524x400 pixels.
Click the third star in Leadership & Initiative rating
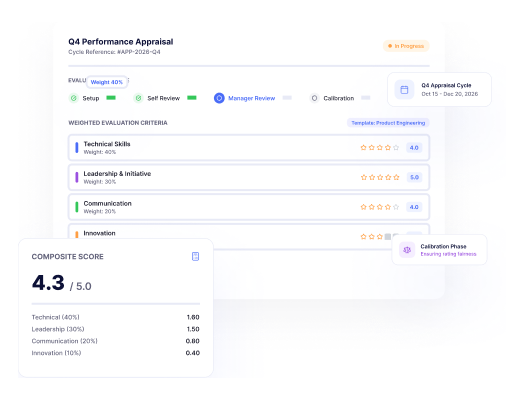point(380,177)
